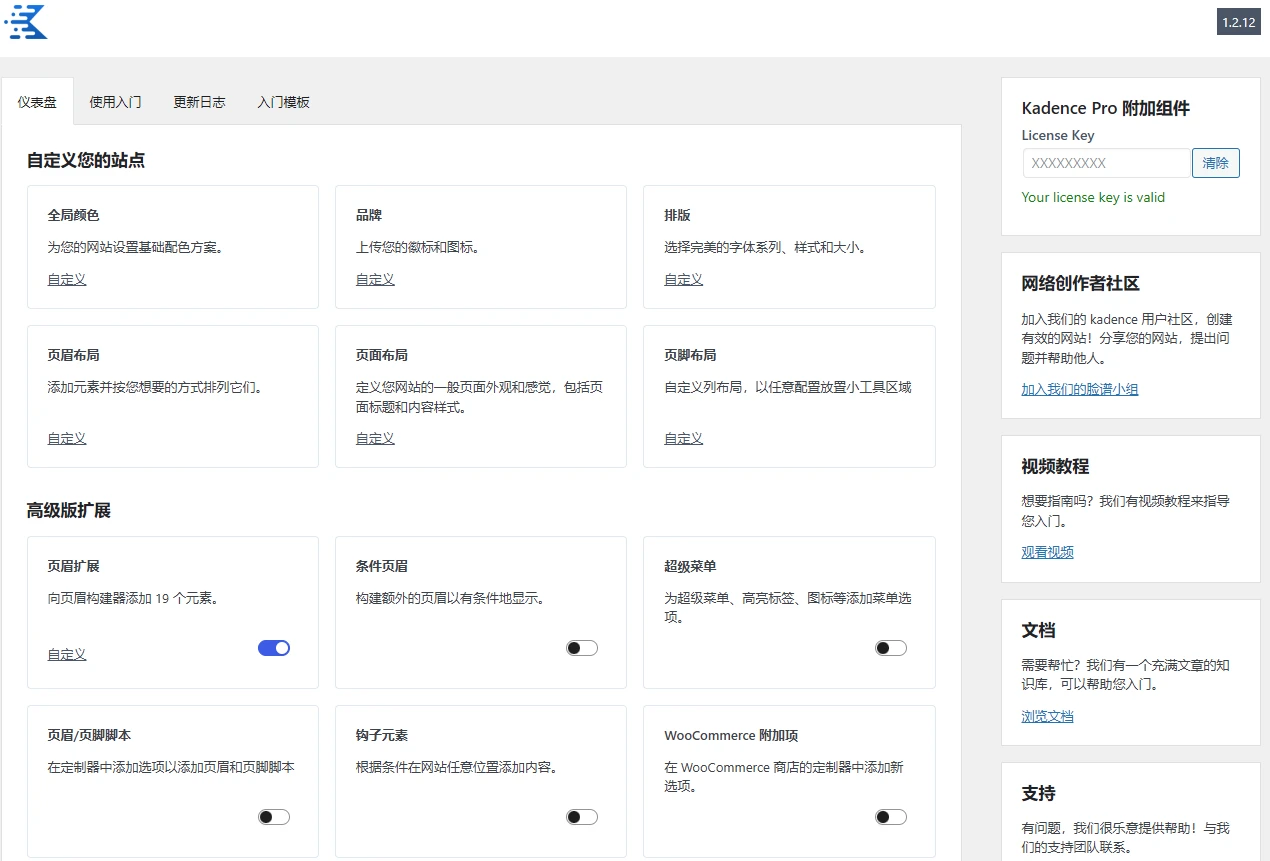Image resolution: width=1270 pixels, height=861 pixels.
Task: Open the 排版 customize link
Action: click(x=682, y=279)
